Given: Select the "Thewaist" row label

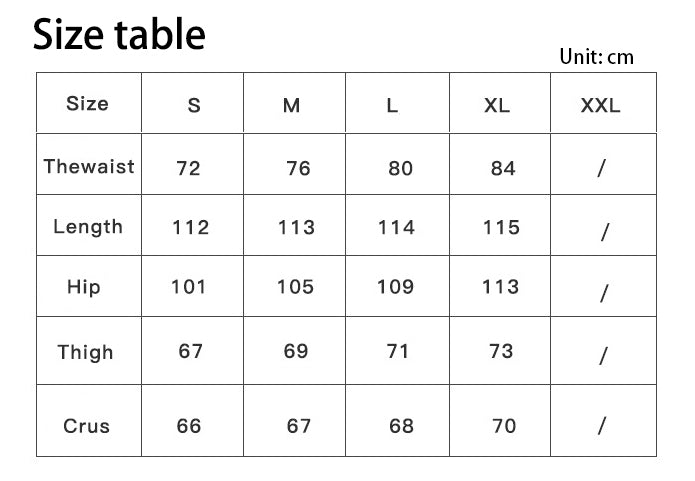Looking at the screenshot, I should [x=89, y=166].
